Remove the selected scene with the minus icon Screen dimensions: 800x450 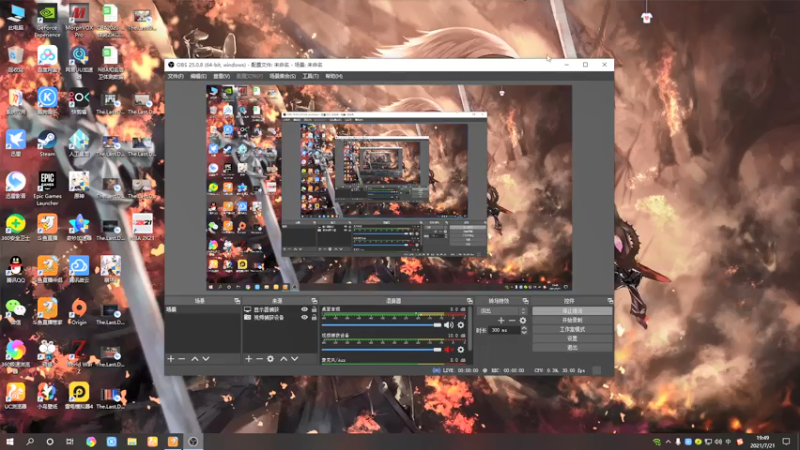[182, 359]
